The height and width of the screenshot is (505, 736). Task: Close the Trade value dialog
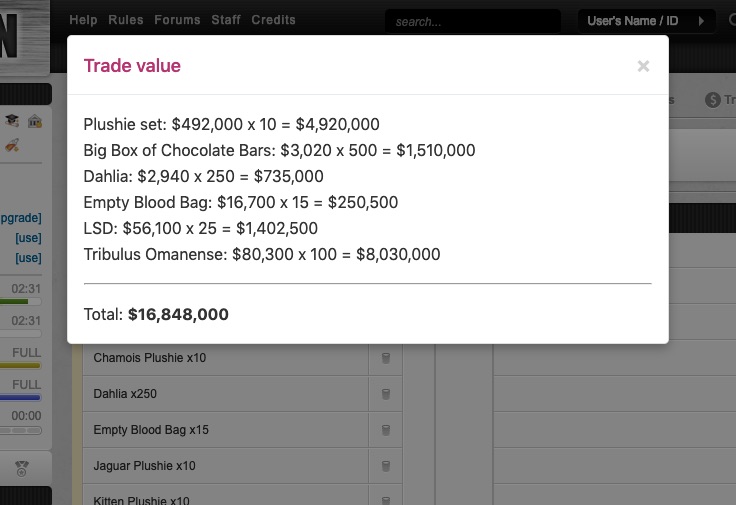[x=643, y=66]
